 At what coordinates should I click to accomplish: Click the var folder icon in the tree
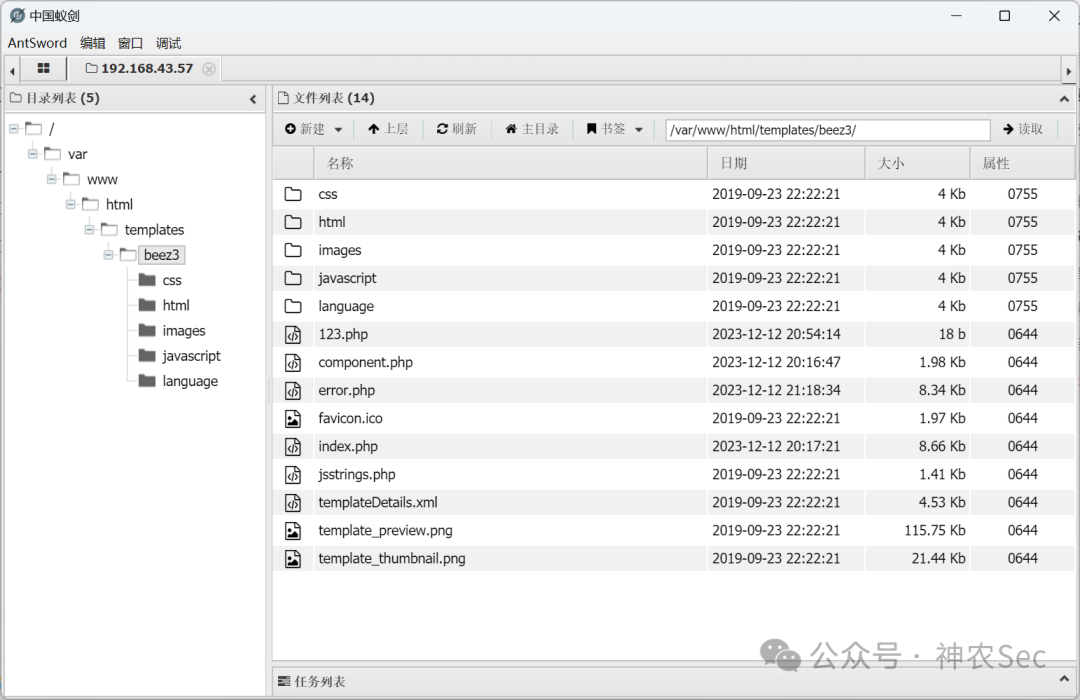click(52, 153)
